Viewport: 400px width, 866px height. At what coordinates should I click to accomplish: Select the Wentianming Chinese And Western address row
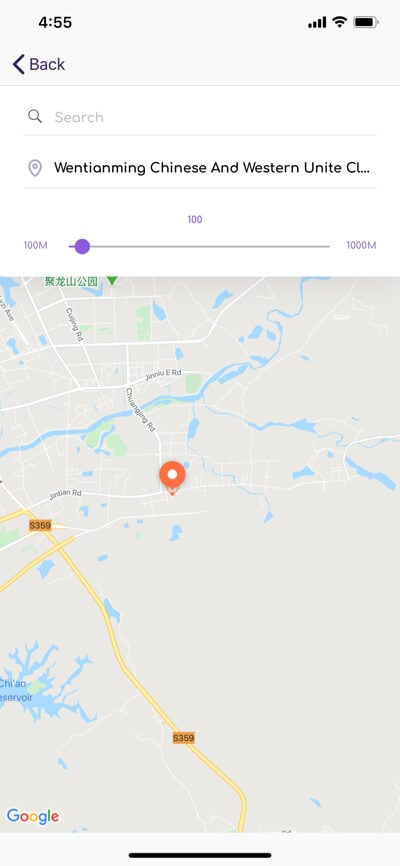[x=200, y=167]
